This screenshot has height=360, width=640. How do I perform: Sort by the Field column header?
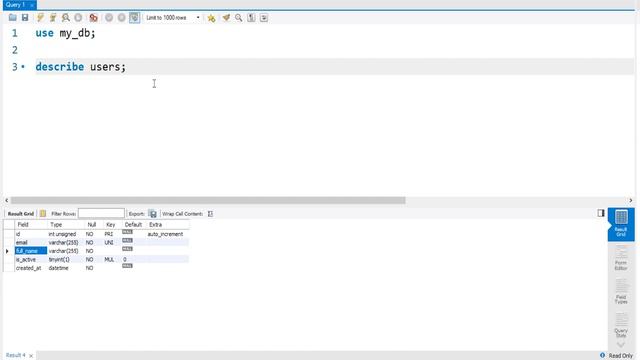(x=31, y=224)
